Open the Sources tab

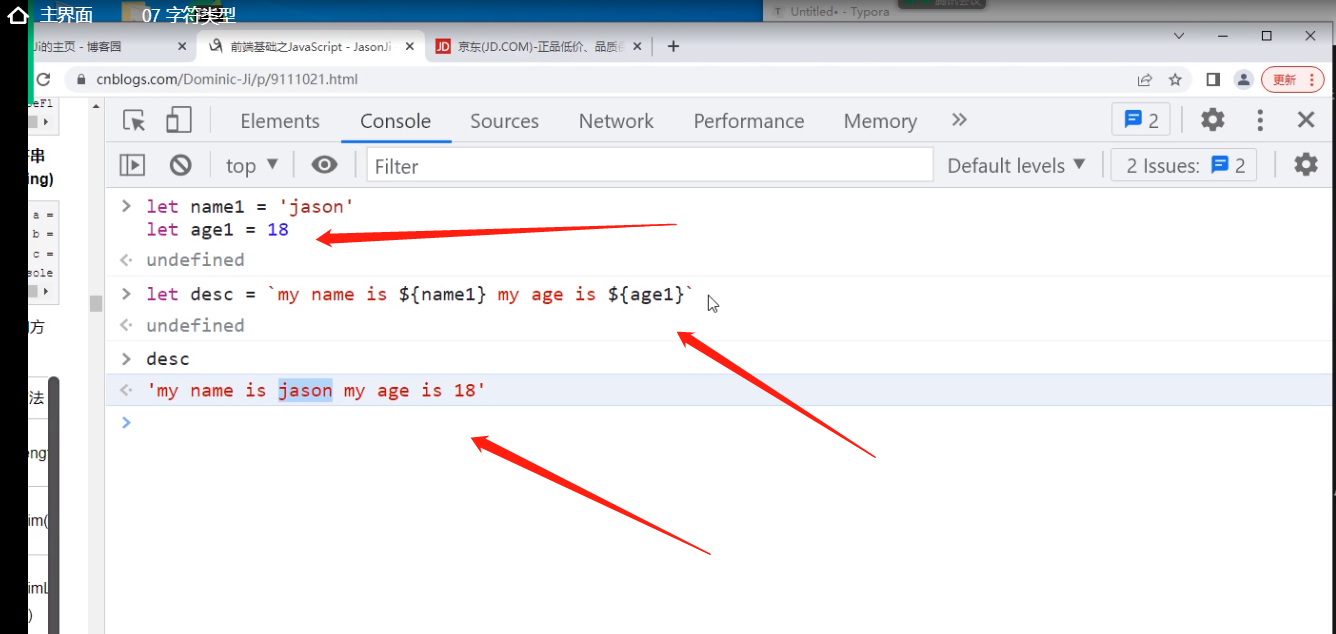(x=504, y=121)
